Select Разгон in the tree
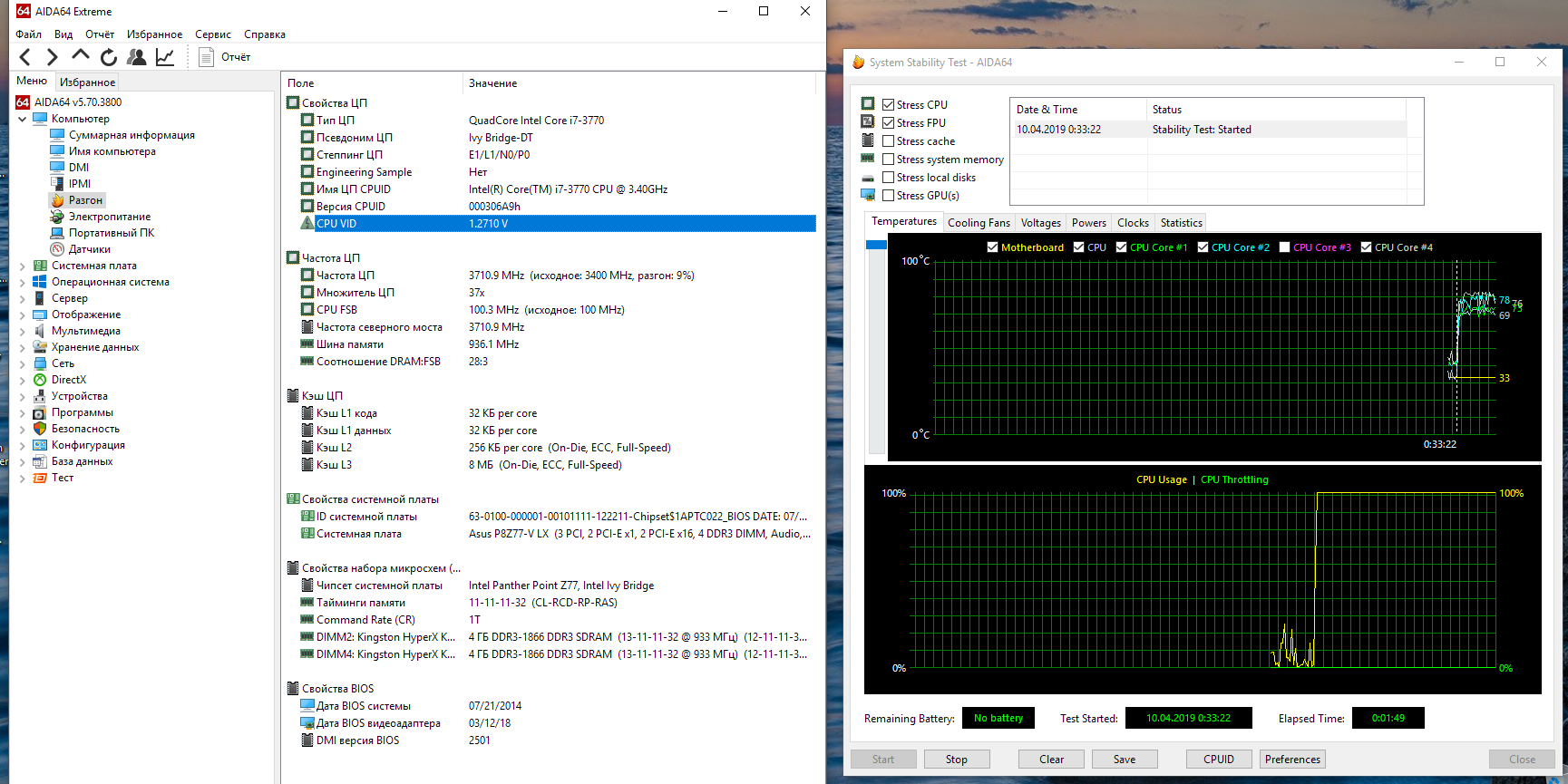The image size is (1568, 784). [85, 200]
